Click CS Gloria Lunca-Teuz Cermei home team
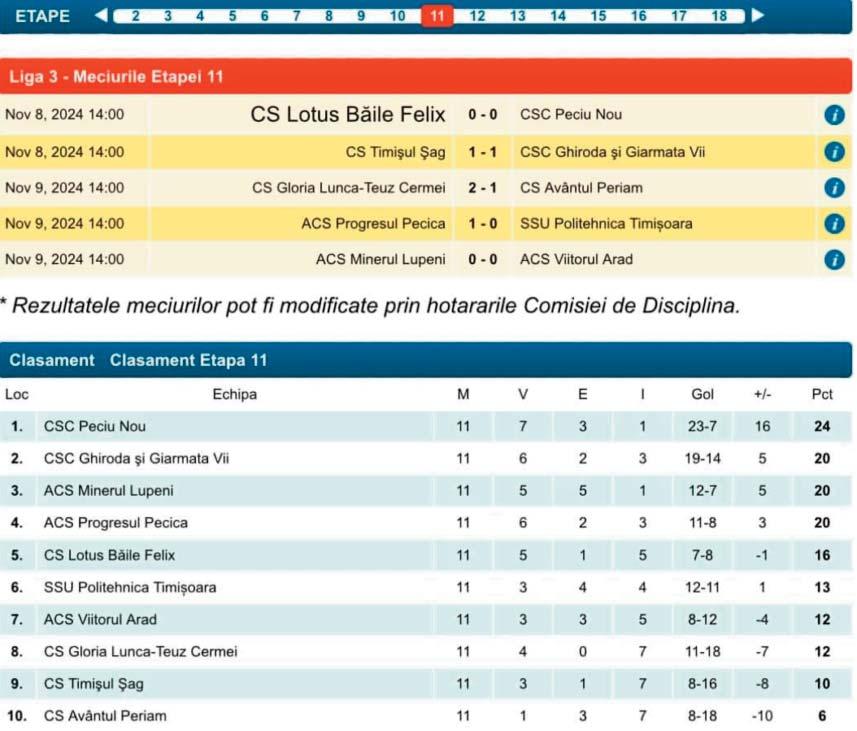 [349, 188]
